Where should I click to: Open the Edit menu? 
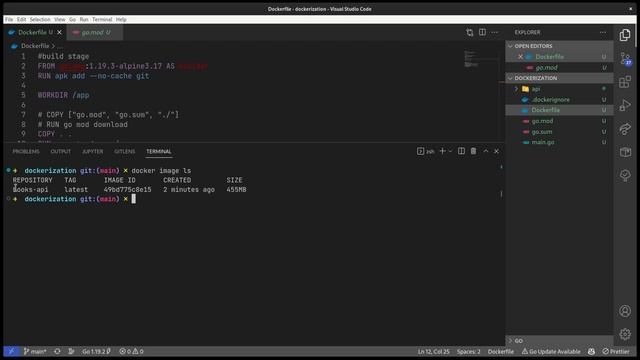coord(22,19)
